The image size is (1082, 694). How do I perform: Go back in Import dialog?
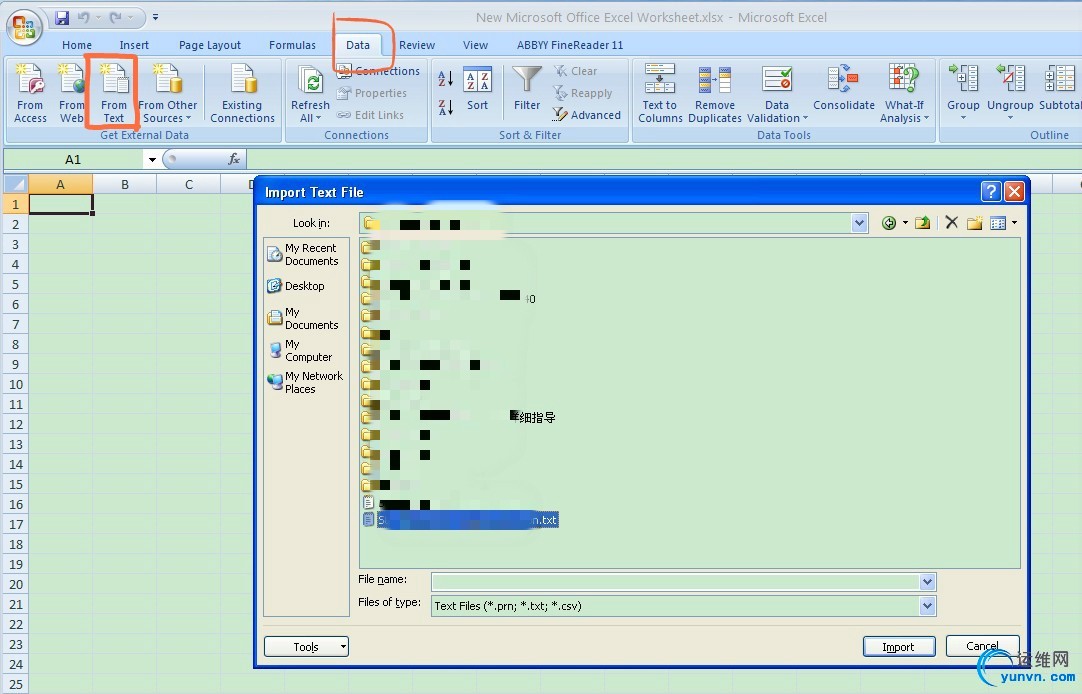coord(889,223)
